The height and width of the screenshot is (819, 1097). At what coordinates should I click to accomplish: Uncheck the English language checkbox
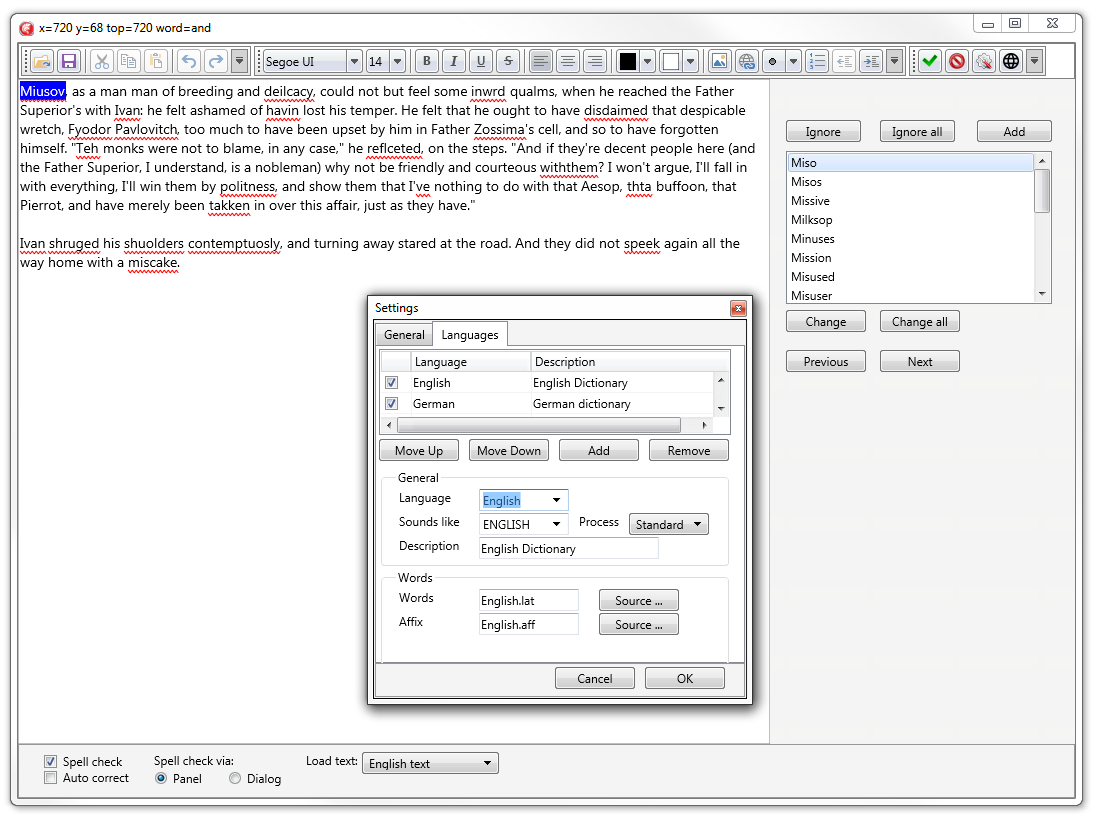point(392,383)
